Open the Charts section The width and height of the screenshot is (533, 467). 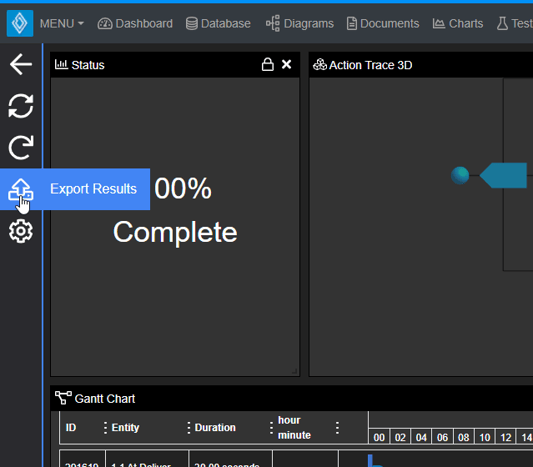[458, 24]
